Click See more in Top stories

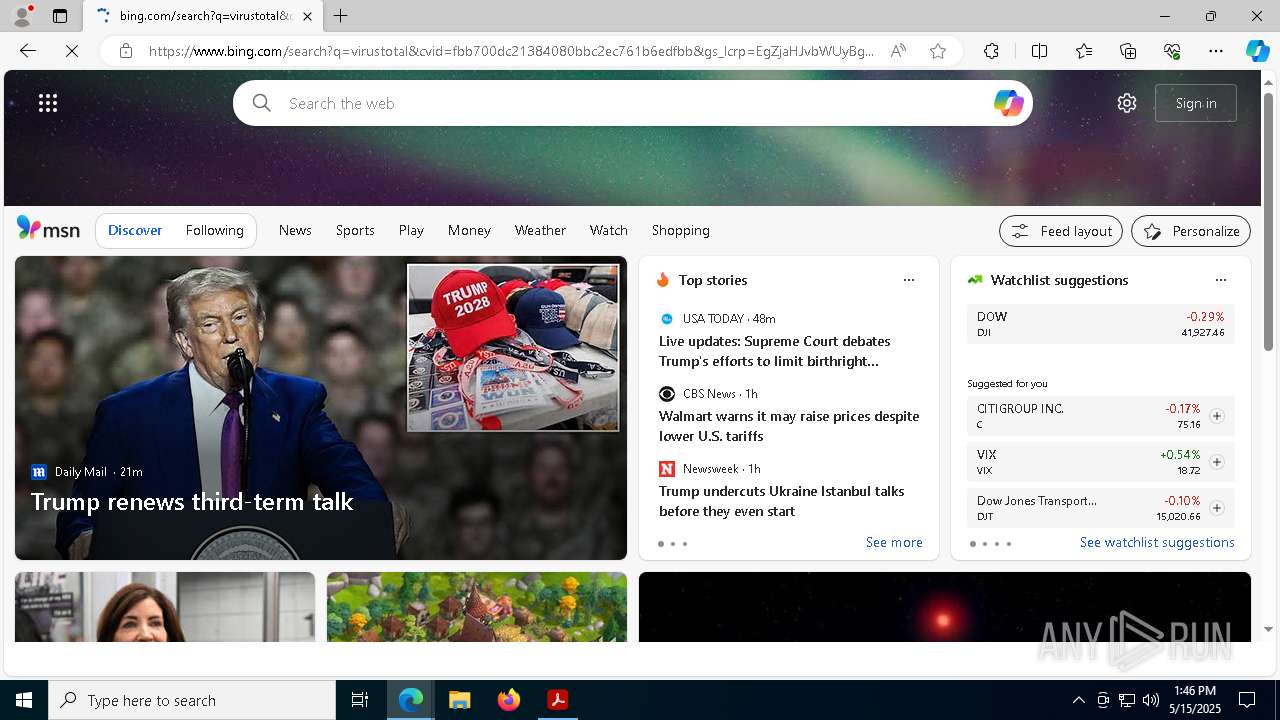(894, 542)
